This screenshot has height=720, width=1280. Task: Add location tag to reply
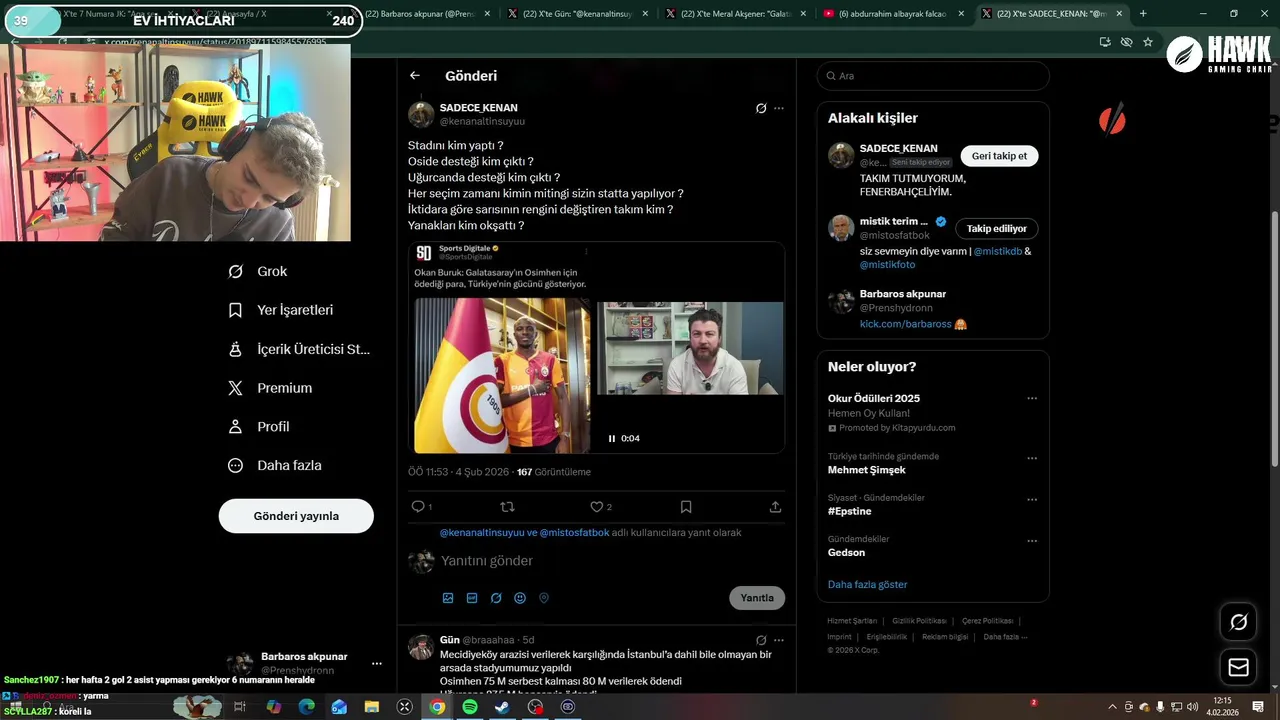click(544, 598)
